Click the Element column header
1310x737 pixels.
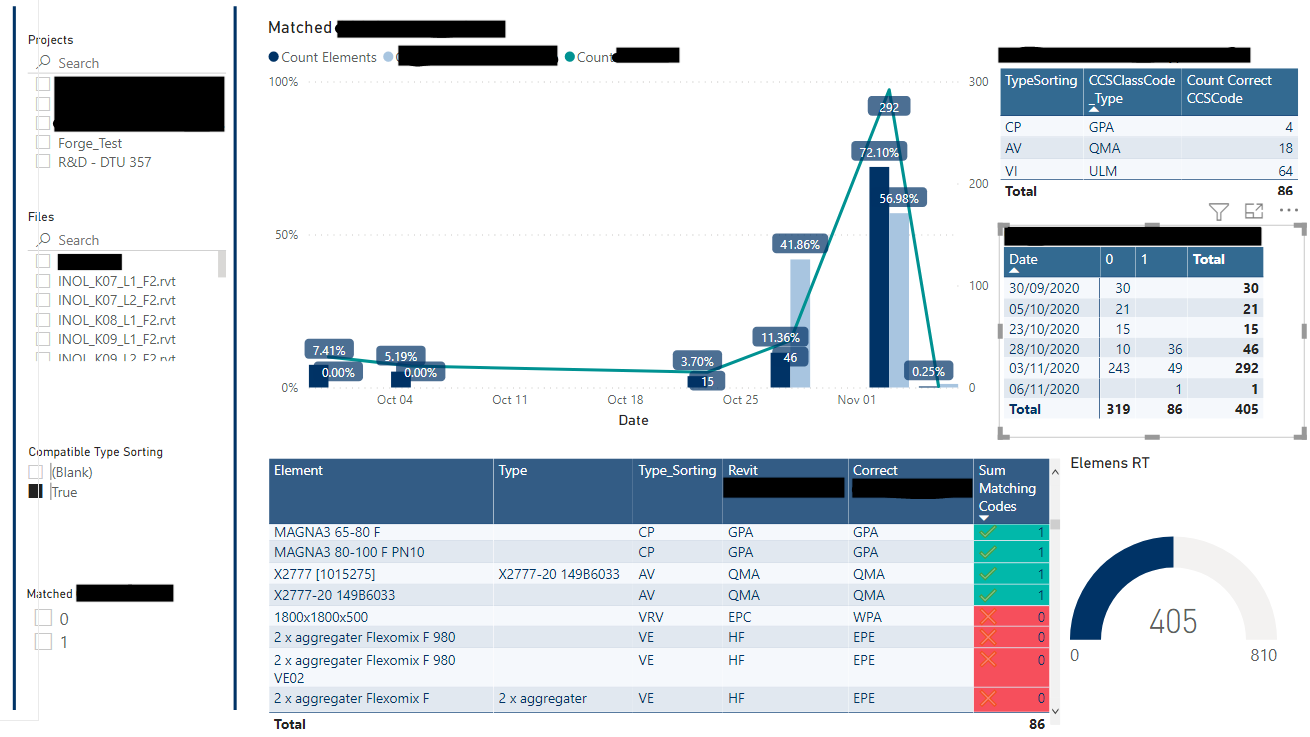299,471
